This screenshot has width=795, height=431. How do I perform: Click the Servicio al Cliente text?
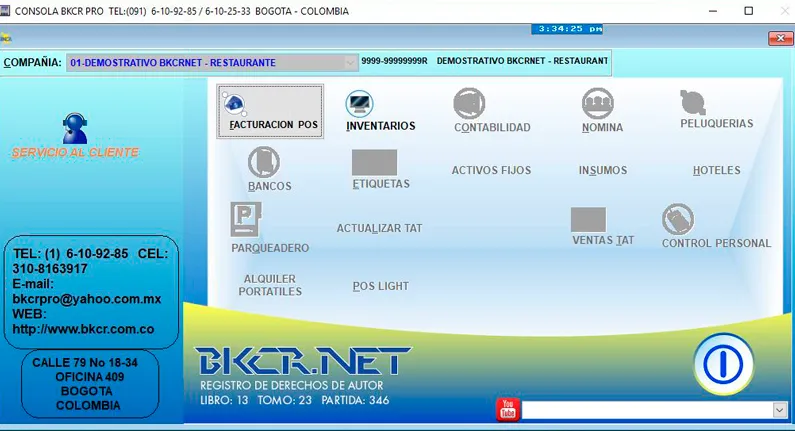click(x=75, y=152)
